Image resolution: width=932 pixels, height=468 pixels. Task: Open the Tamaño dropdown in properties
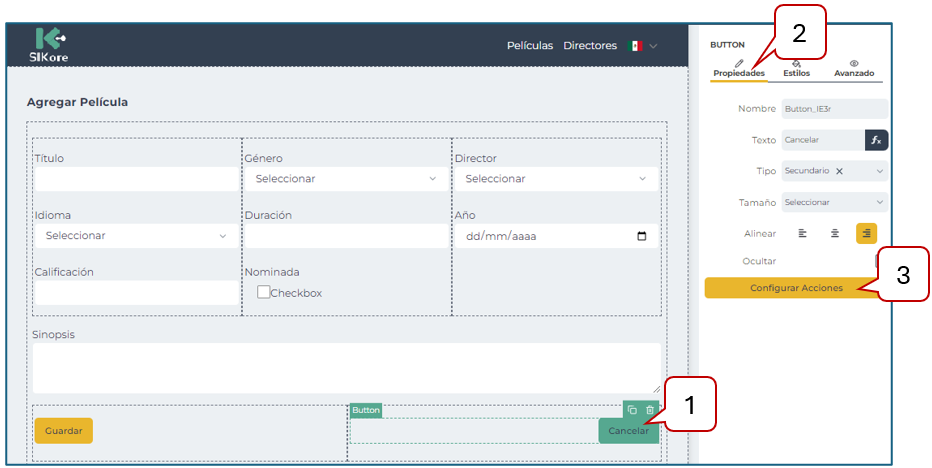pos(834,202)
